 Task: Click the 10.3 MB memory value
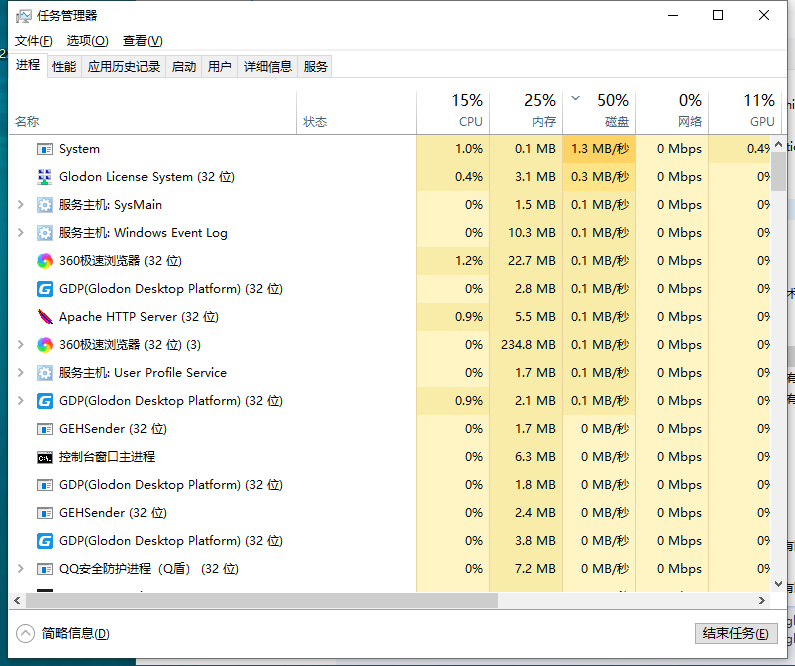[x=532, y=233]
